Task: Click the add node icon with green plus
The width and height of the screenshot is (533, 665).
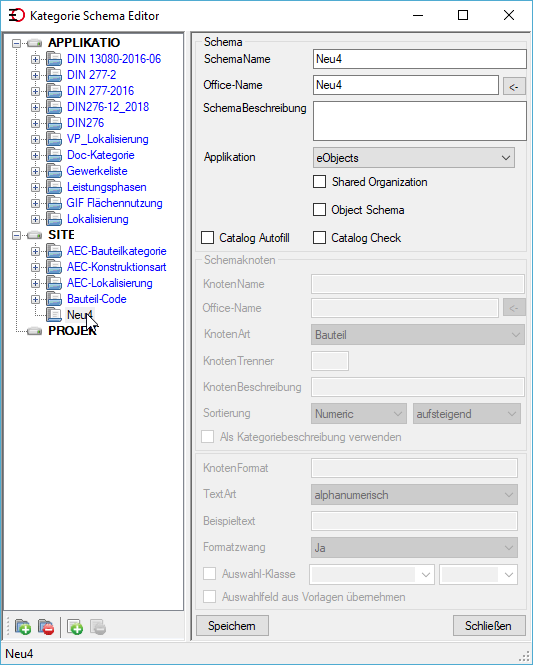Action: pyautogui.click(x=75, y=626)
